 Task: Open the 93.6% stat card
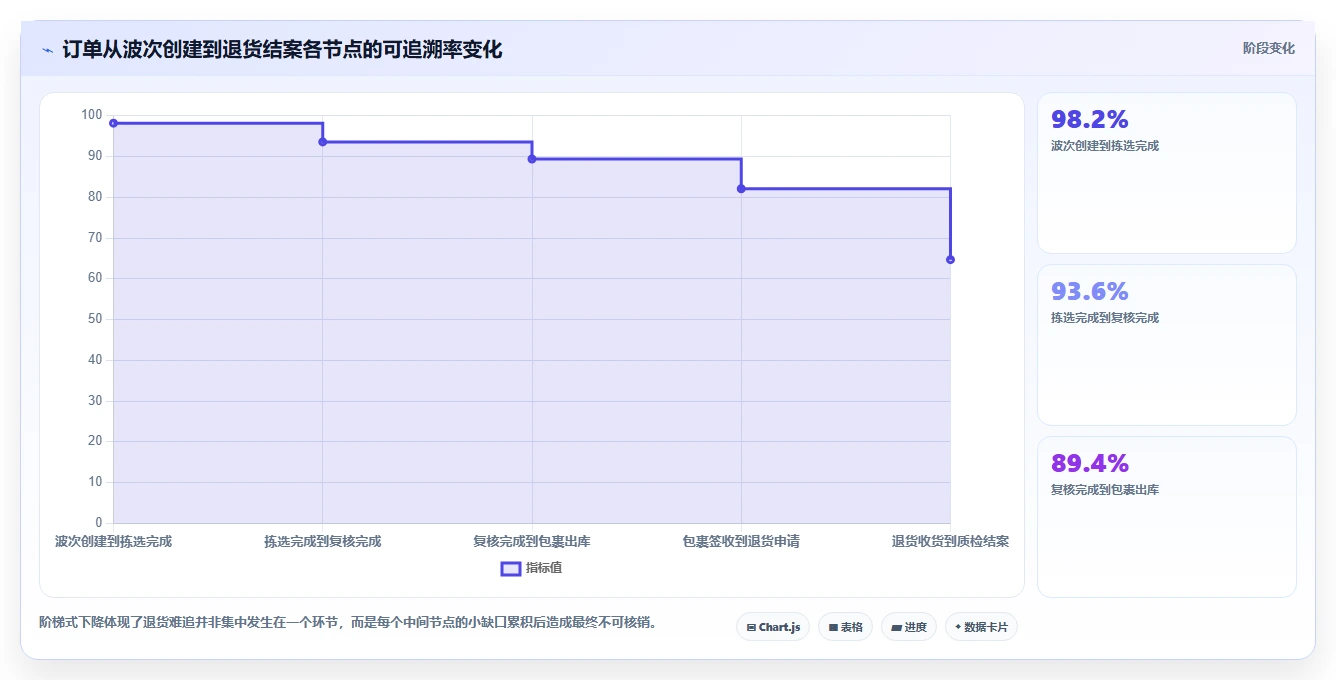[1167, 345]
